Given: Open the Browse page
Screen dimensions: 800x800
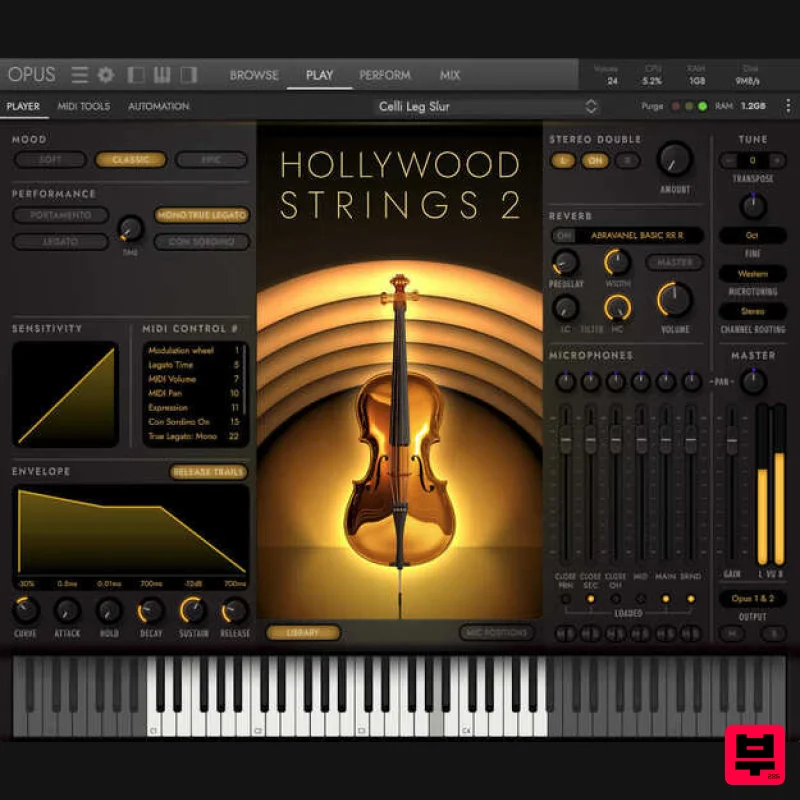Looking at the screenshot, I should 254,75.
